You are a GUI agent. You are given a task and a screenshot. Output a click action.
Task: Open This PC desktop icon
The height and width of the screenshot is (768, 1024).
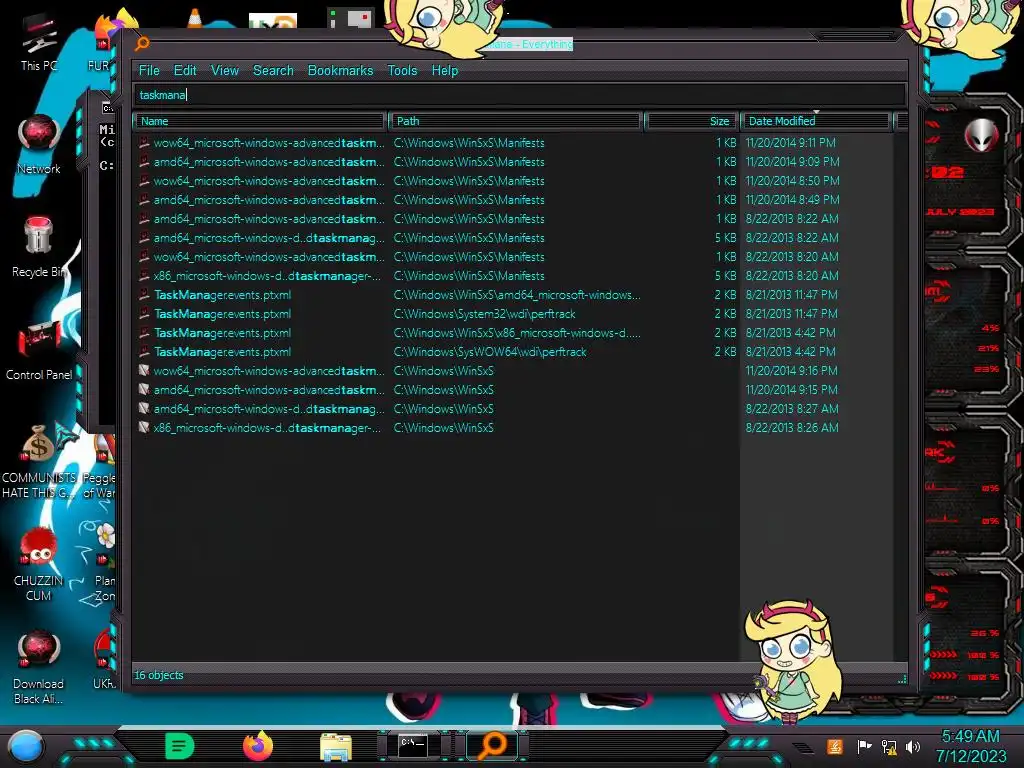click(x=39, y=43)
